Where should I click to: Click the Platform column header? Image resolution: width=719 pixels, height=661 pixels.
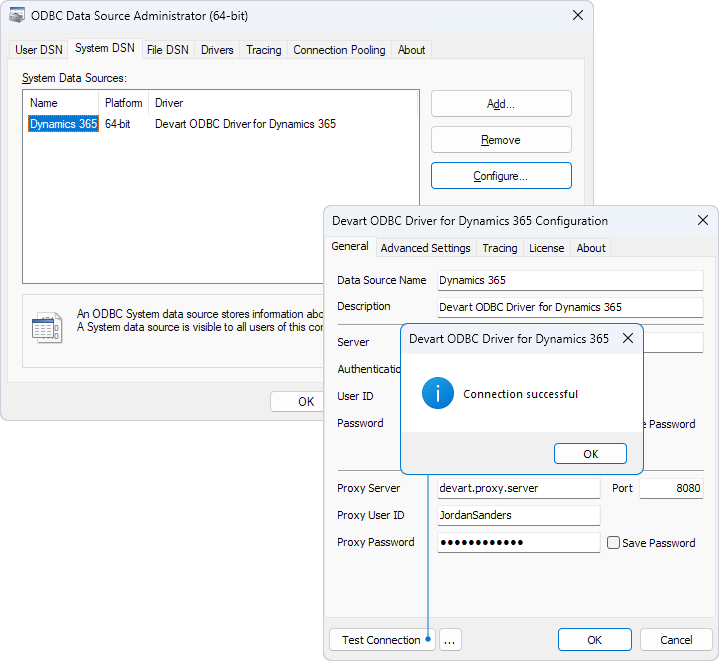pos(123,103)
